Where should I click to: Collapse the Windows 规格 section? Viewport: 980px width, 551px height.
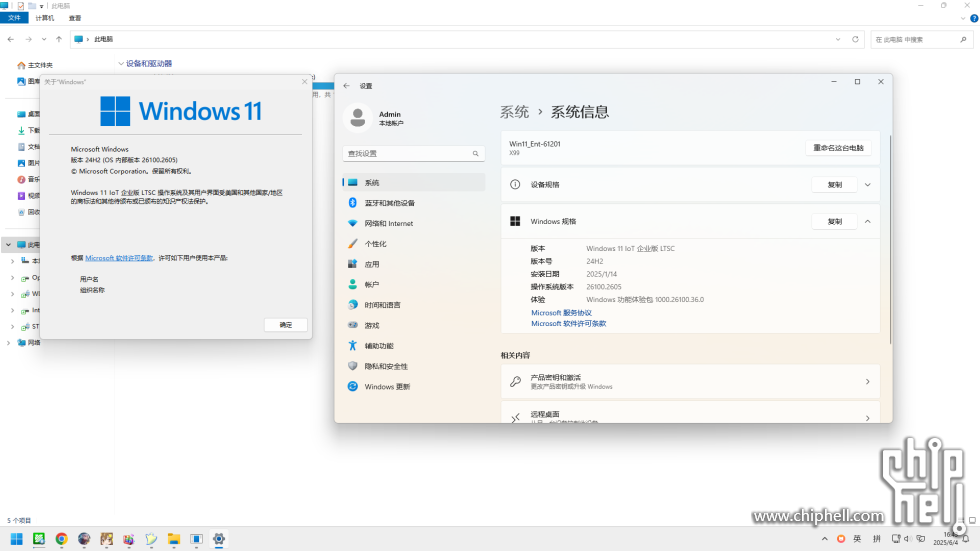click(868, 222)
